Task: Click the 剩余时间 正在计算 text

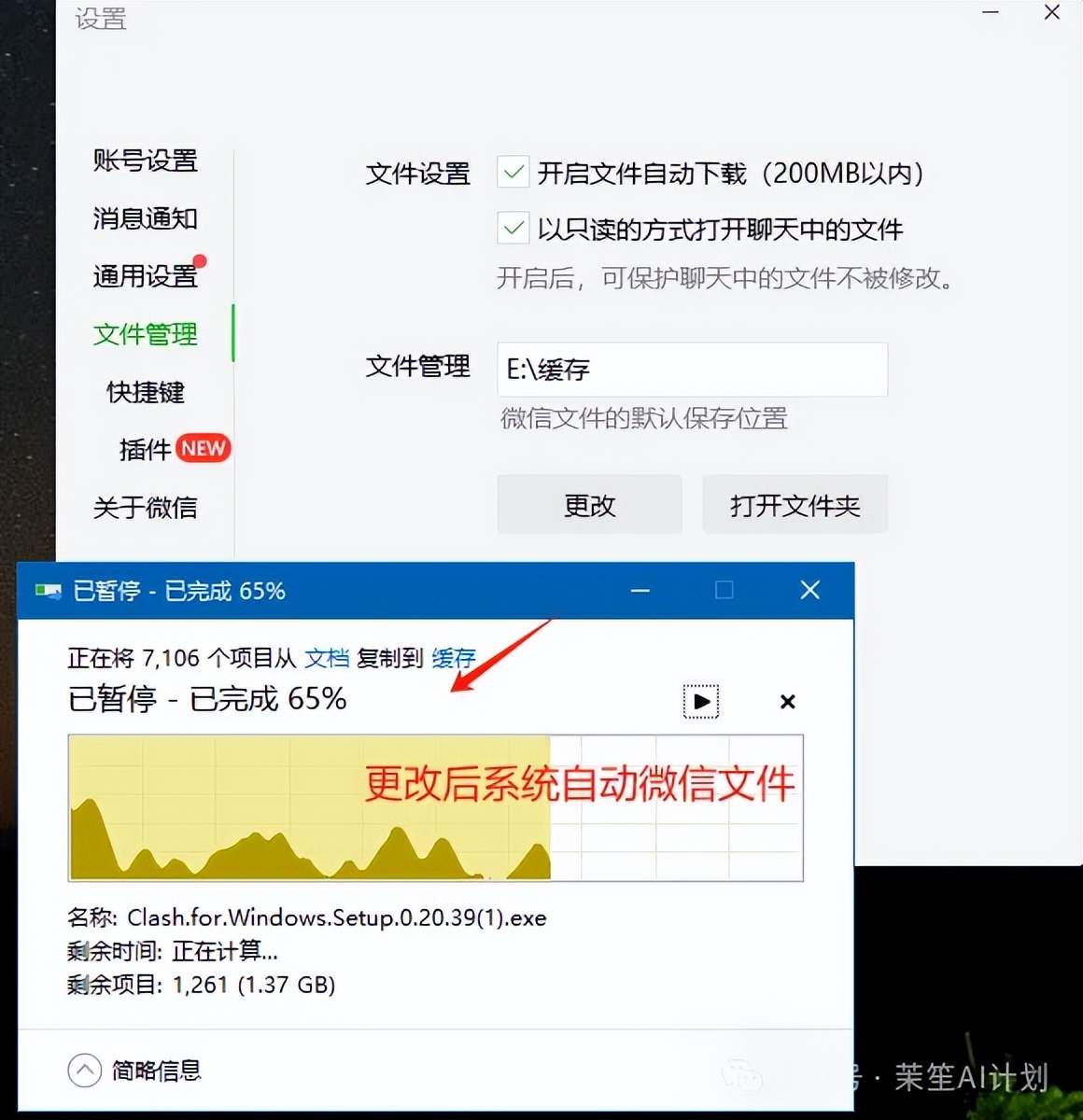Action: [x=173, y=951]
